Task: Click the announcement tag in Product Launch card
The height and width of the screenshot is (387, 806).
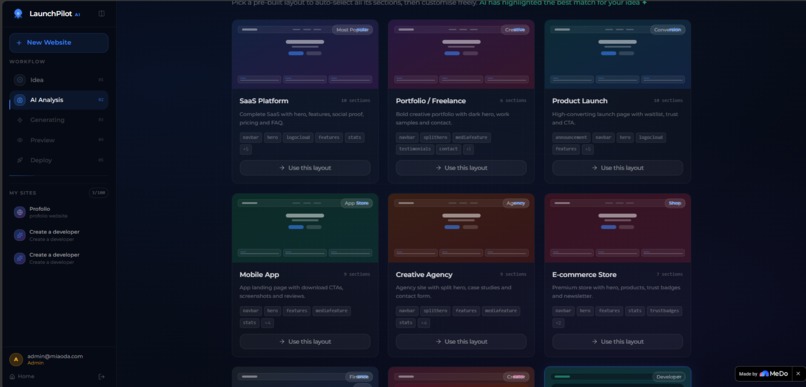Action: (x=571, y=137)
